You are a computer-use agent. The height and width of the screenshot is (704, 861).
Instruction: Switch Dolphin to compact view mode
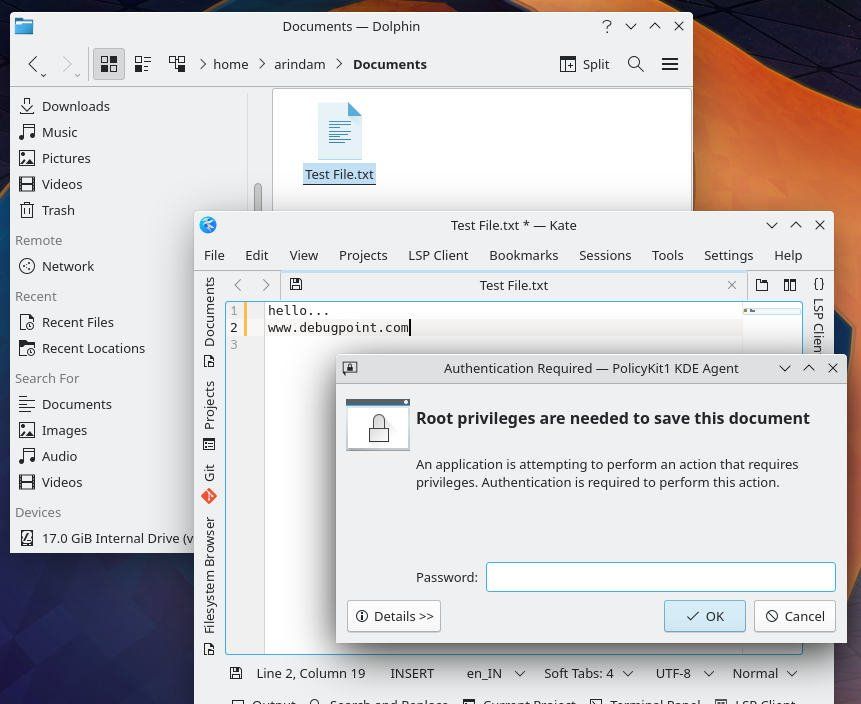[143, 64]
